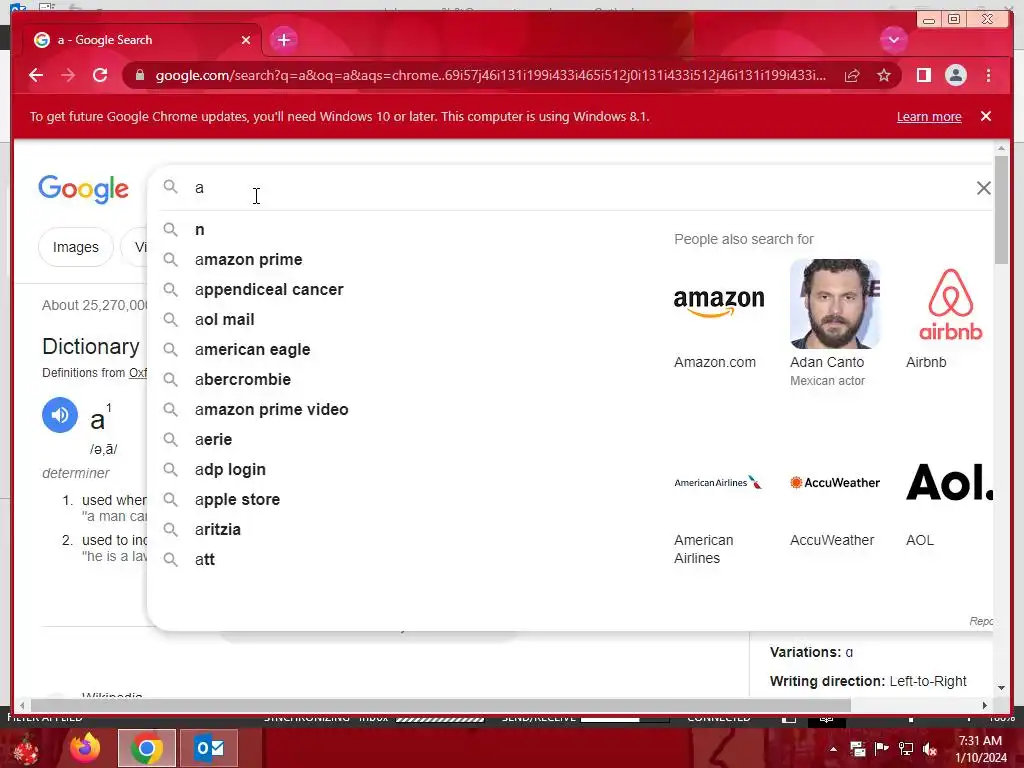Image resolution: width=1024 pixels, height=768 pixels.
Task: Click horizontal scrollbar right arrow
Action: pos(985,705)
